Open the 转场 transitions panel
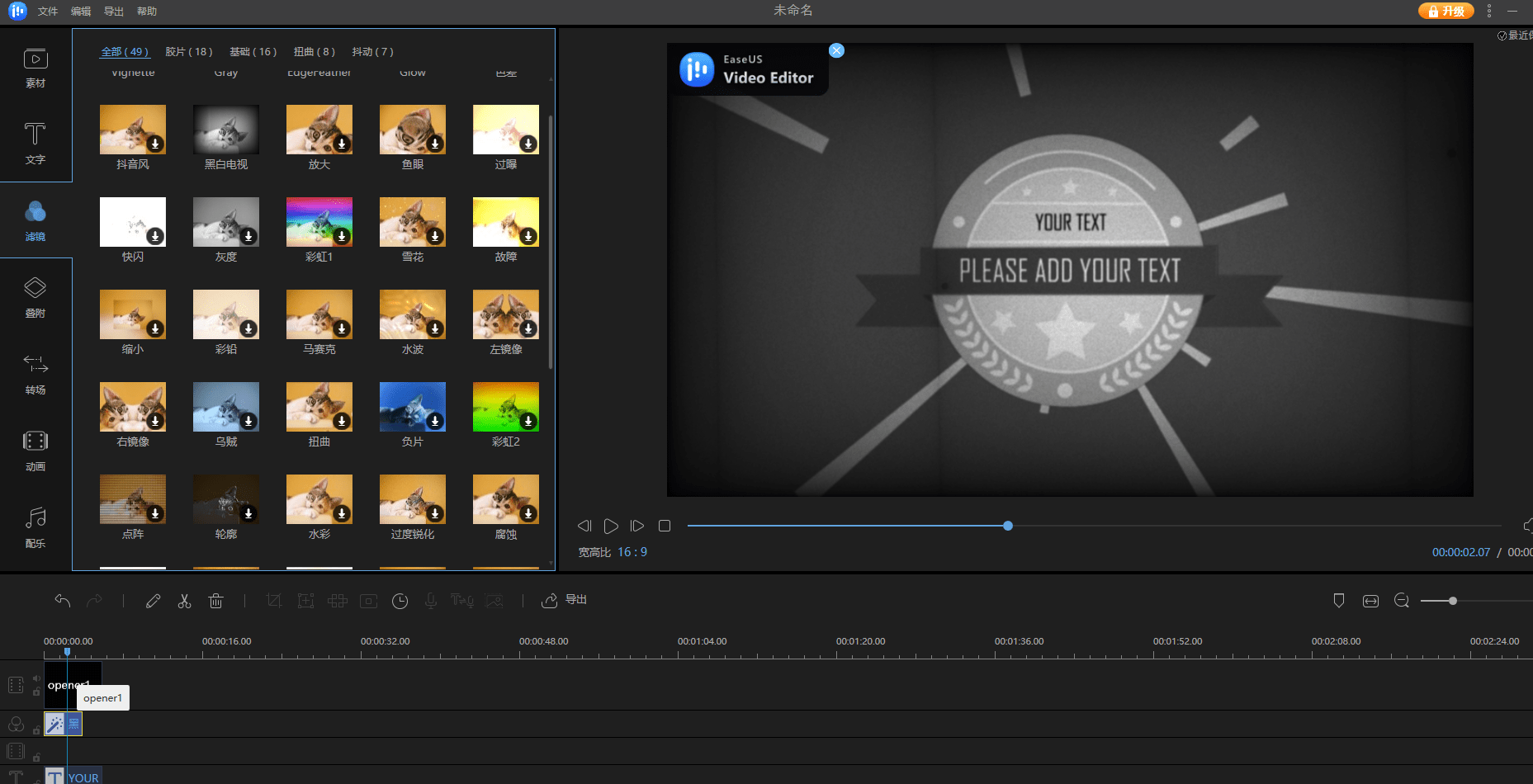The width and height of the screenshot is (1533, 784). coord(35,374)
